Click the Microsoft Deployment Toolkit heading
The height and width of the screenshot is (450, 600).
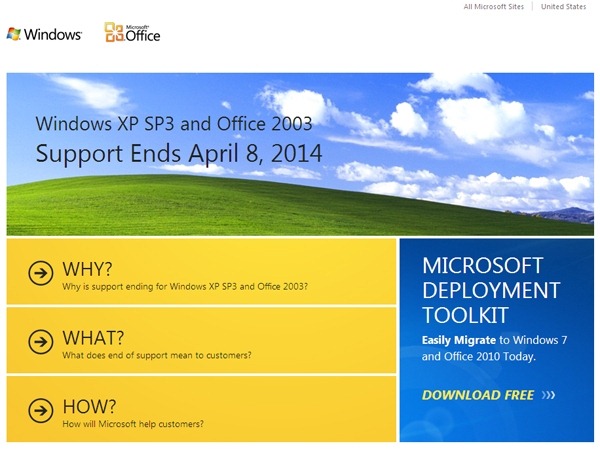point(490,290)
